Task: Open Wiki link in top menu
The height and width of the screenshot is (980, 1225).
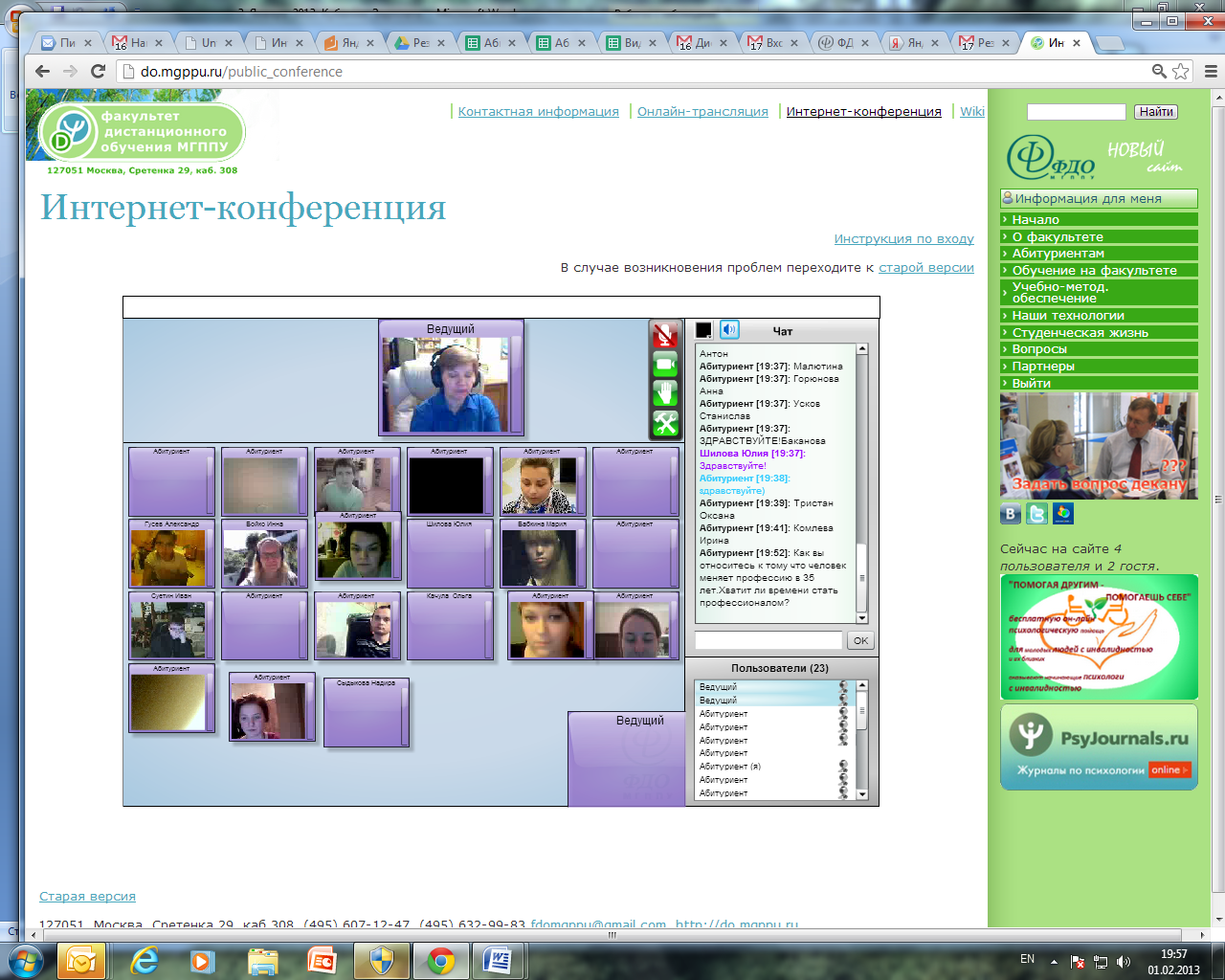Action: click(972, 112)
